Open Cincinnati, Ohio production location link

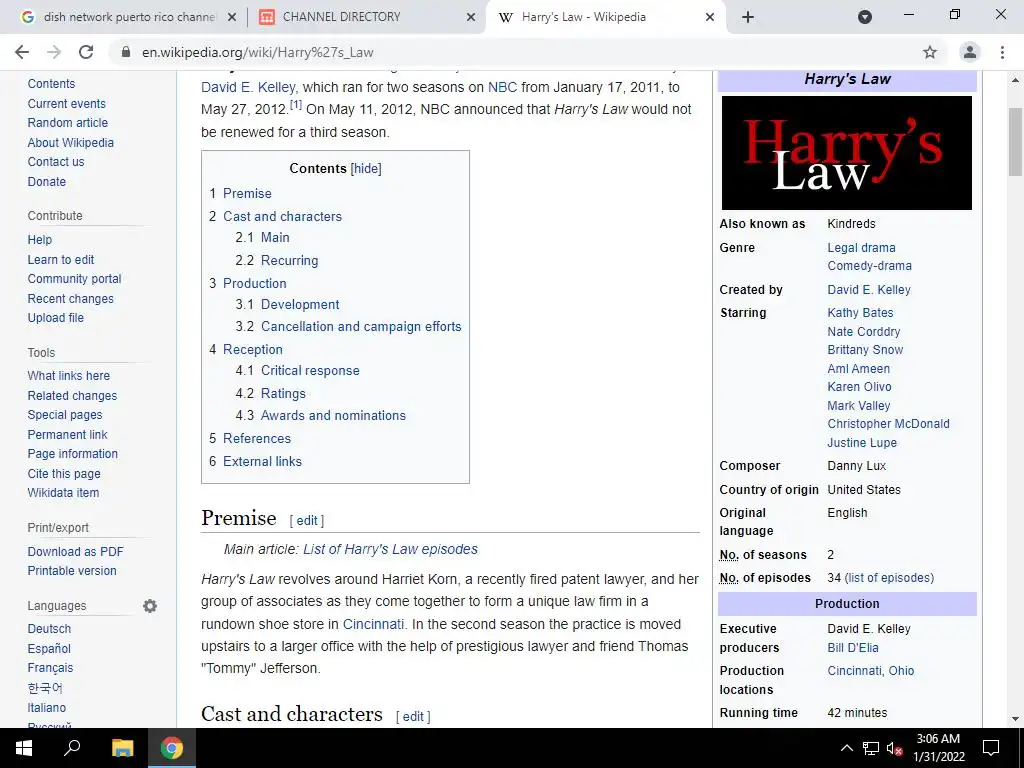click(x=871, y=671)
